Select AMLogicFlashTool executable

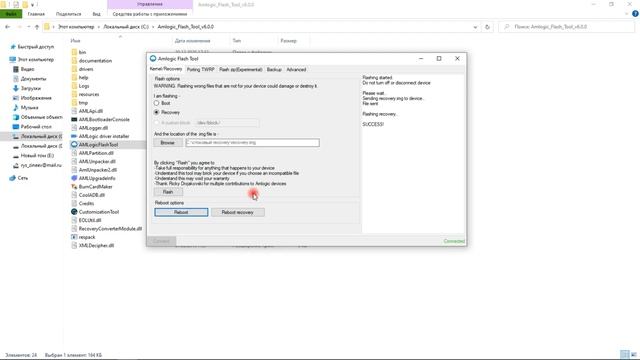(x=98, y=145)
